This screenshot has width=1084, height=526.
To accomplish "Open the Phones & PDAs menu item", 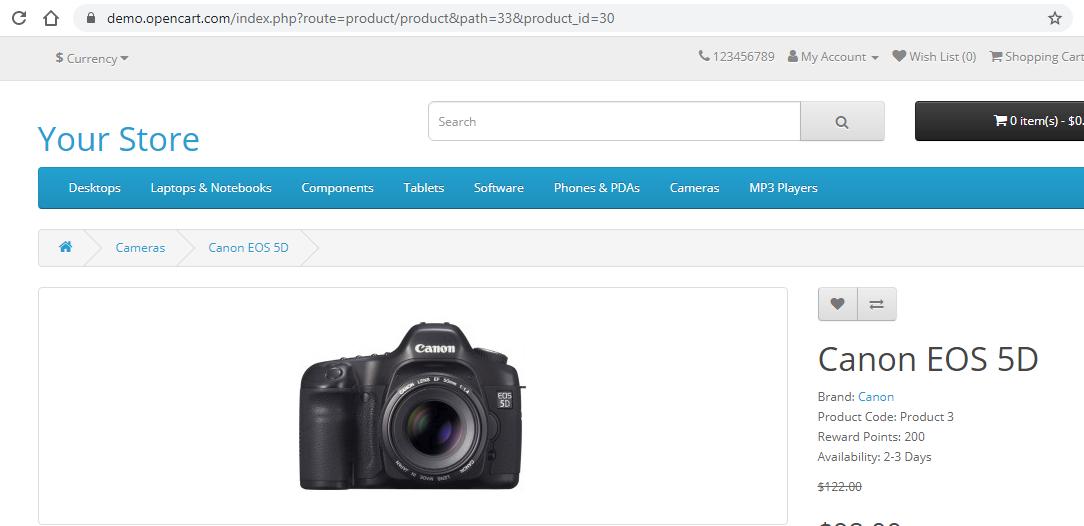I will [597, 188].
